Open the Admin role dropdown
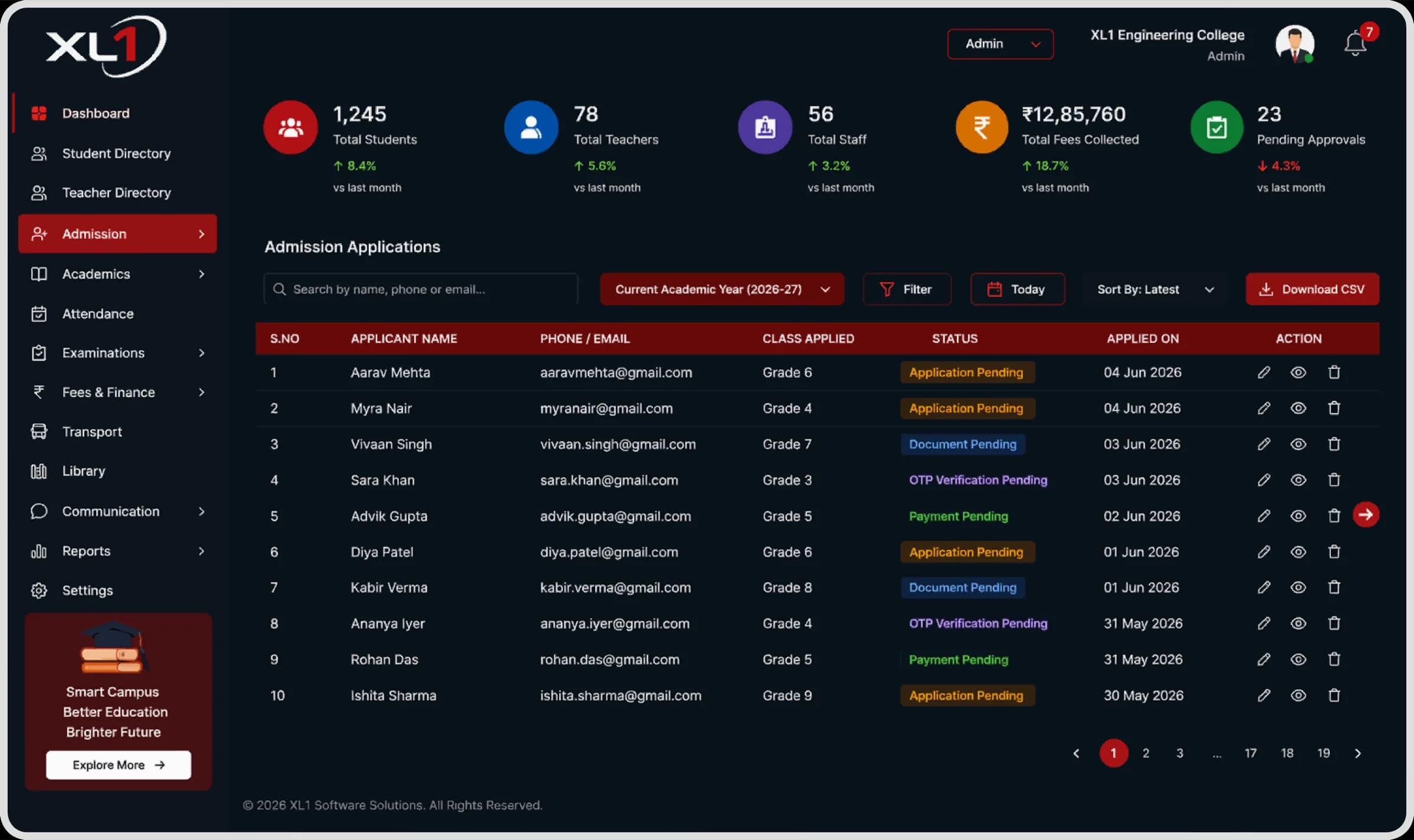 click(1000, 44)
